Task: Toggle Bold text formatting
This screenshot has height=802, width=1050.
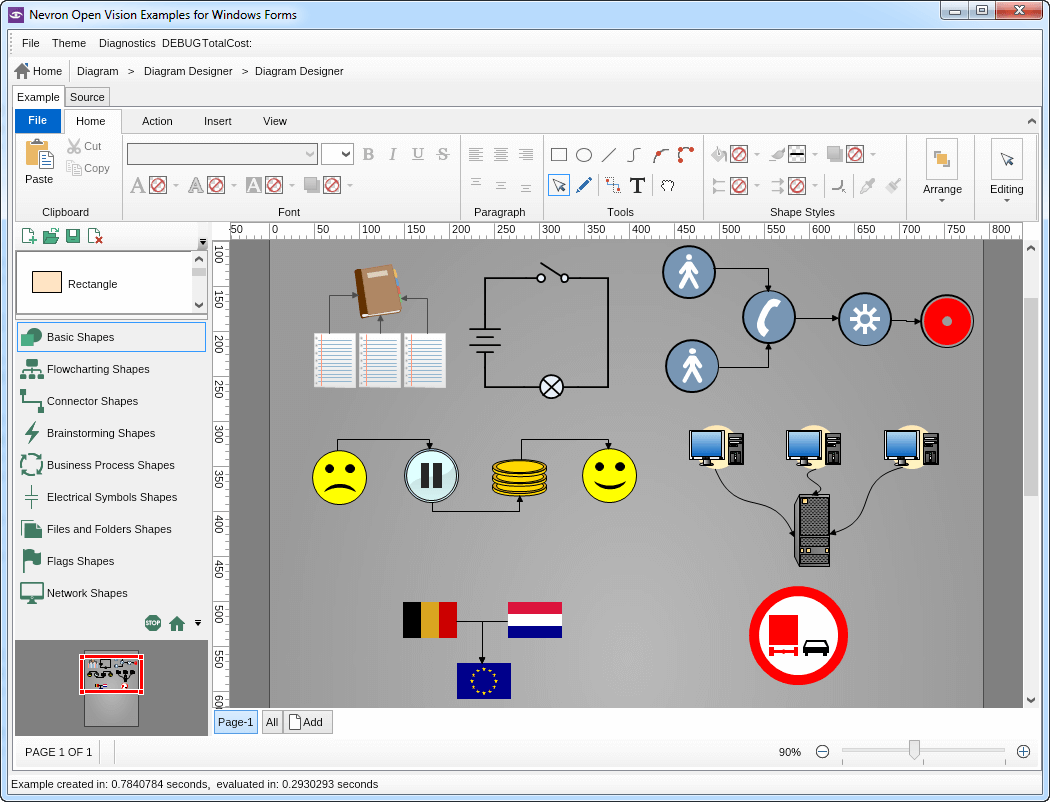Action: pyautogui.click(x=368, y=154)
